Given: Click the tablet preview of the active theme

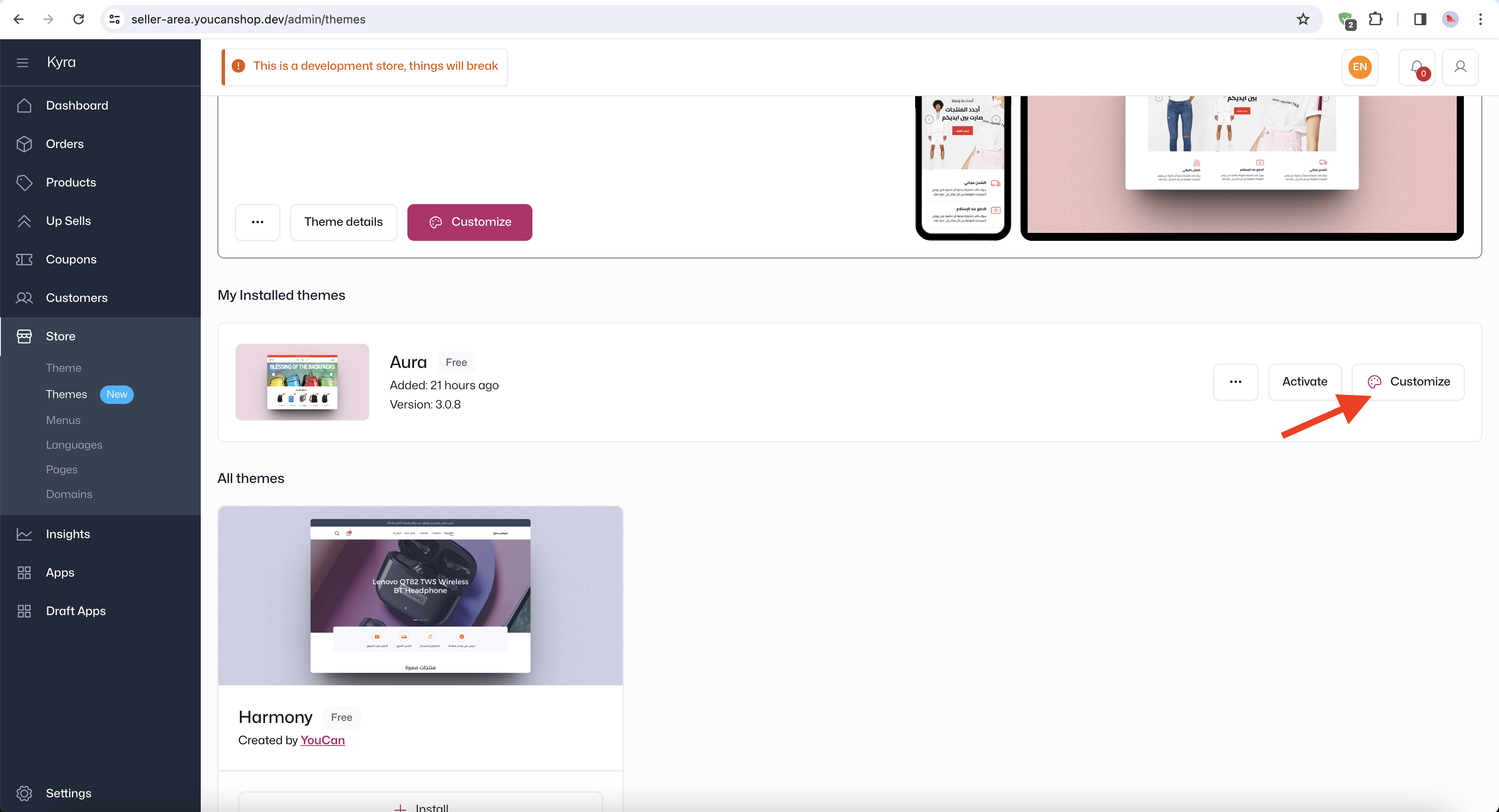Looking at the screenshot, I should pos(1242,168).
